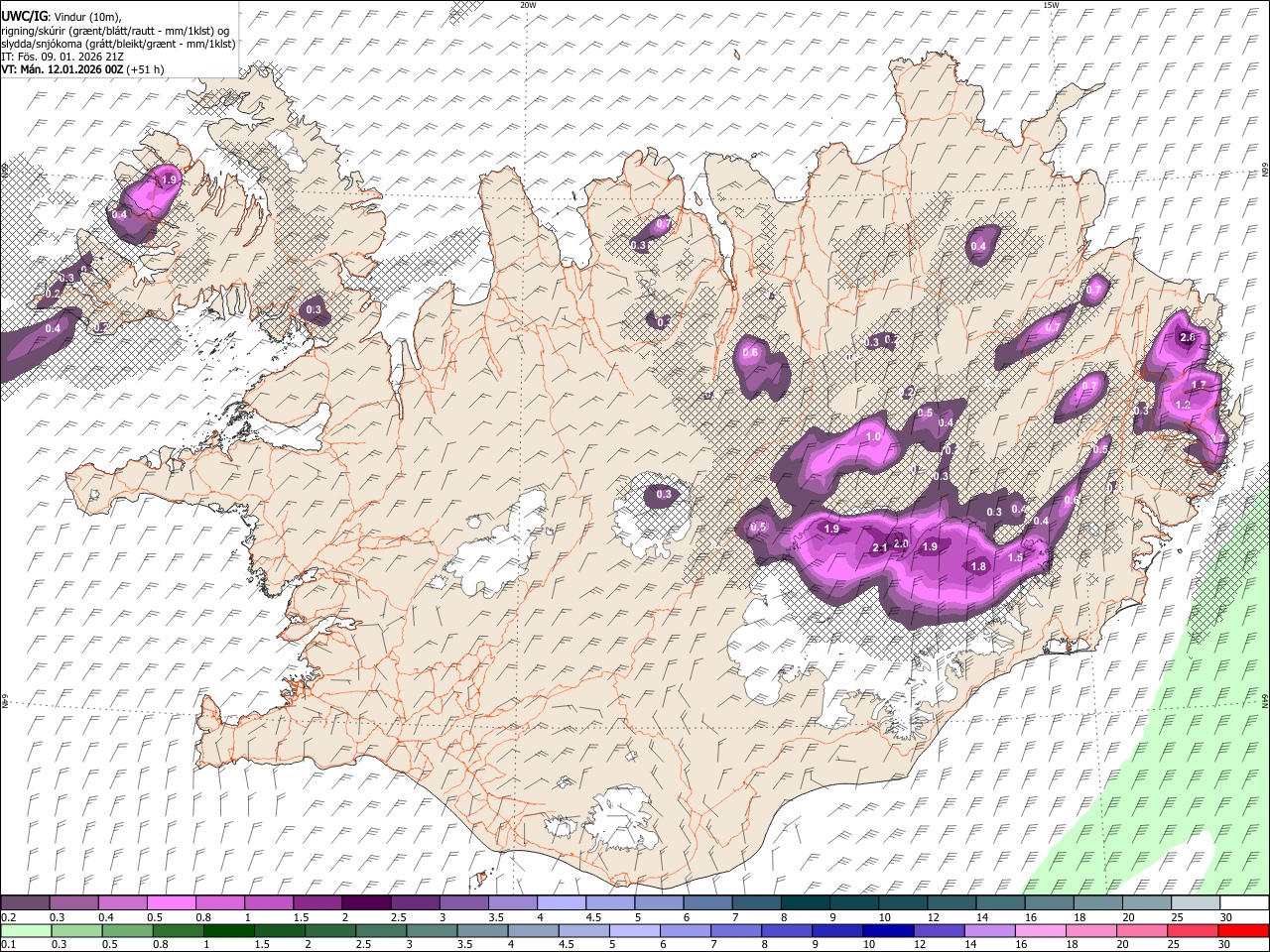Click light pink lower legend swatch at 16
1270x952 pixels.
(1041, 930)
